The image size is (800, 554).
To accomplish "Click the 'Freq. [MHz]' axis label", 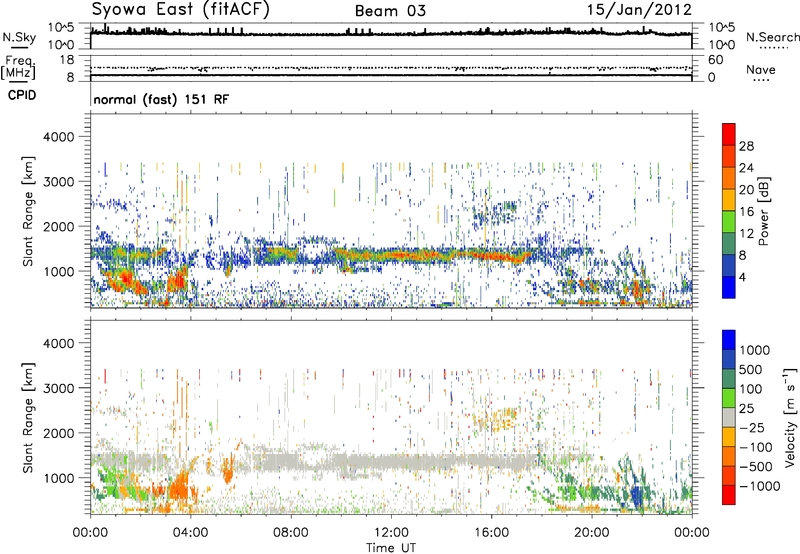I will (x=18, y=68).
